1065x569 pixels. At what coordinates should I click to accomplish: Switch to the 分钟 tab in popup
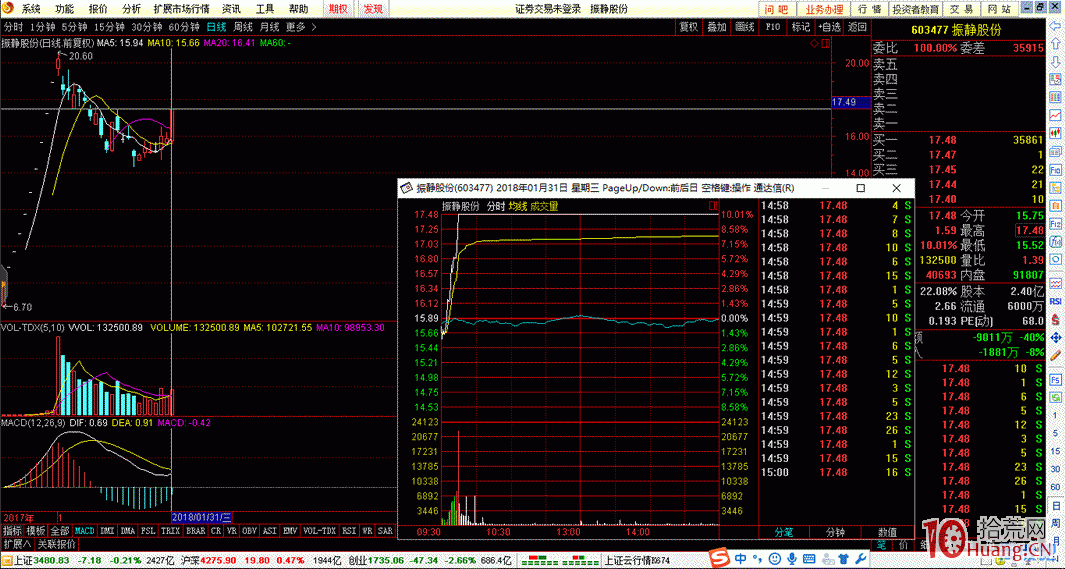[x=835, y=533]
